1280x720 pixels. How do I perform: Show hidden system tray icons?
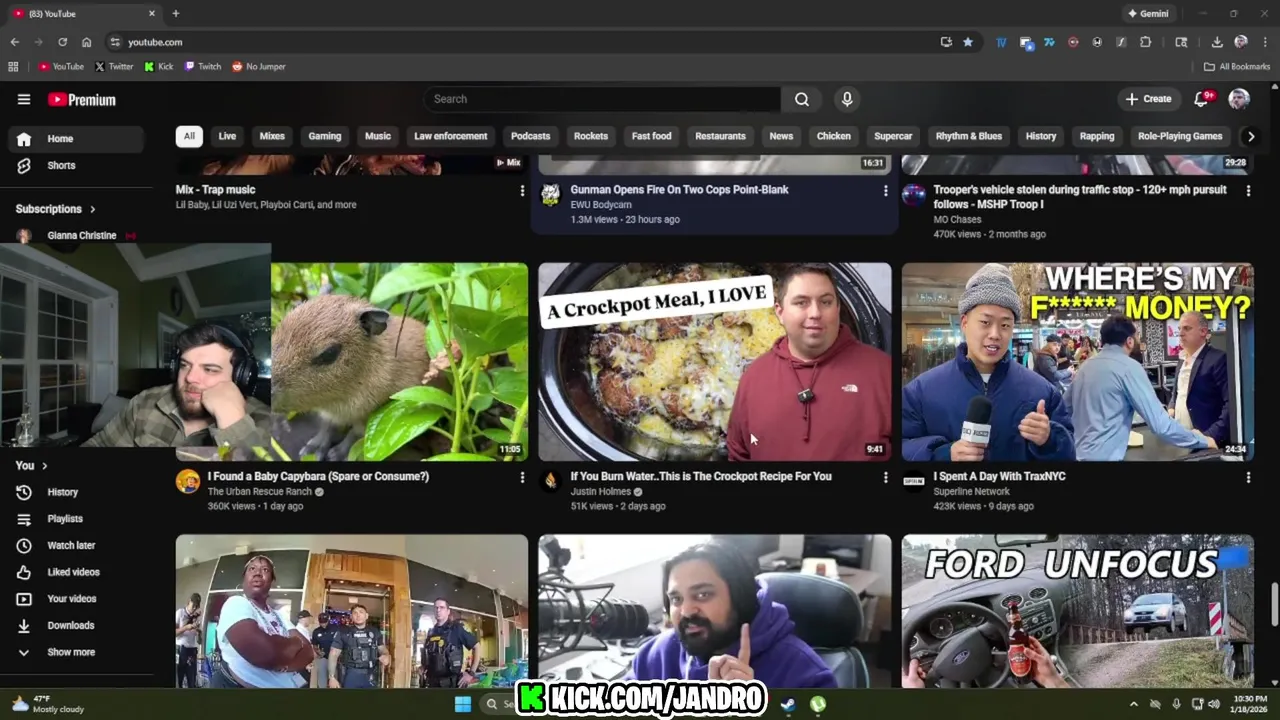[1133, 704]
